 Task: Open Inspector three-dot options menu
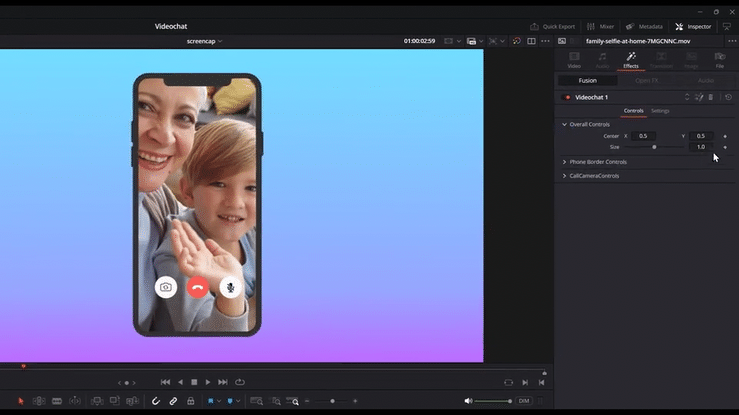[732, 41]
